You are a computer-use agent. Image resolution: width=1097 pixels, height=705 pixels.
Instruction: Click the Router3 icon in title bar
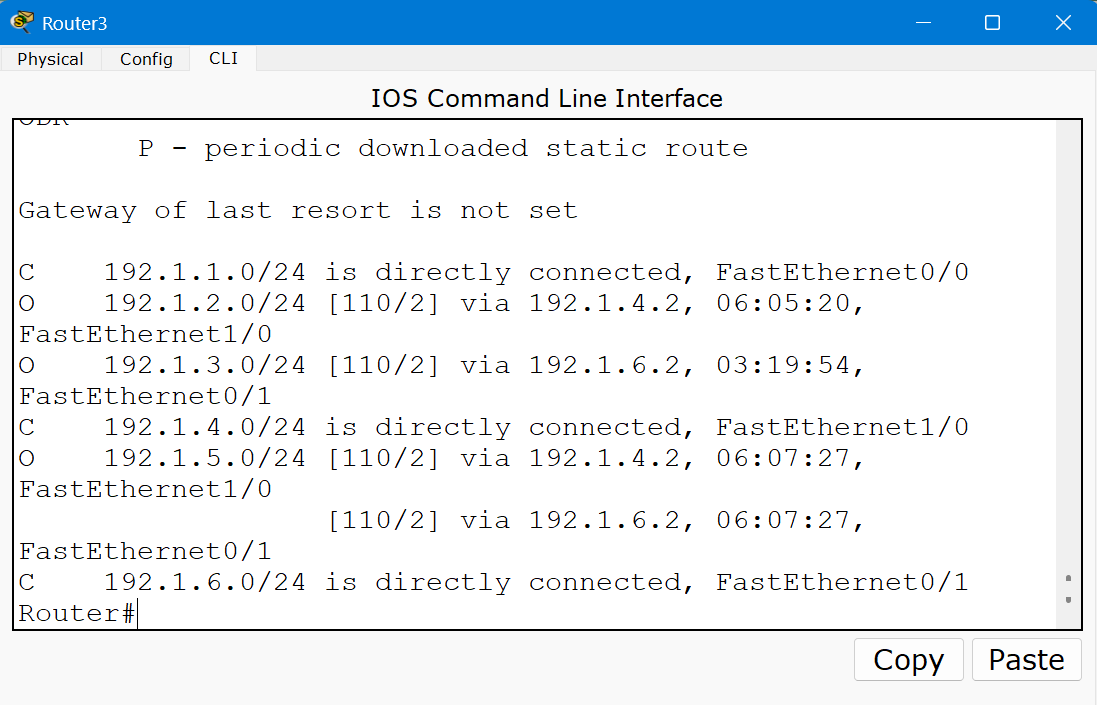22,22
